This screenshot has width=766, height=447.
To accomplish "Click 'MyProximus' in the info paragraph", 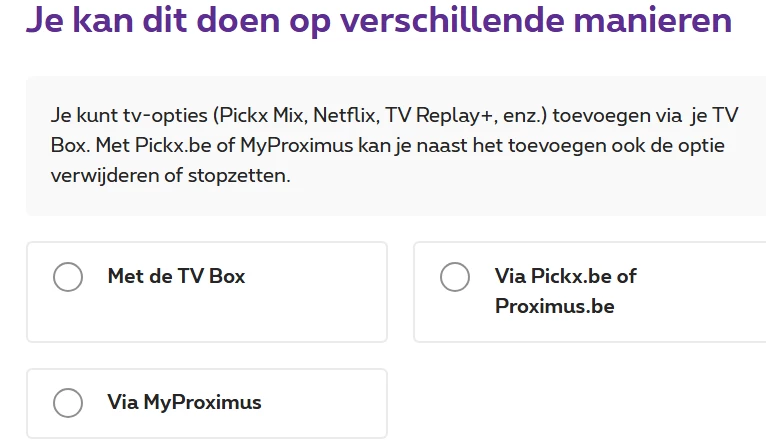I will point(298,145).
